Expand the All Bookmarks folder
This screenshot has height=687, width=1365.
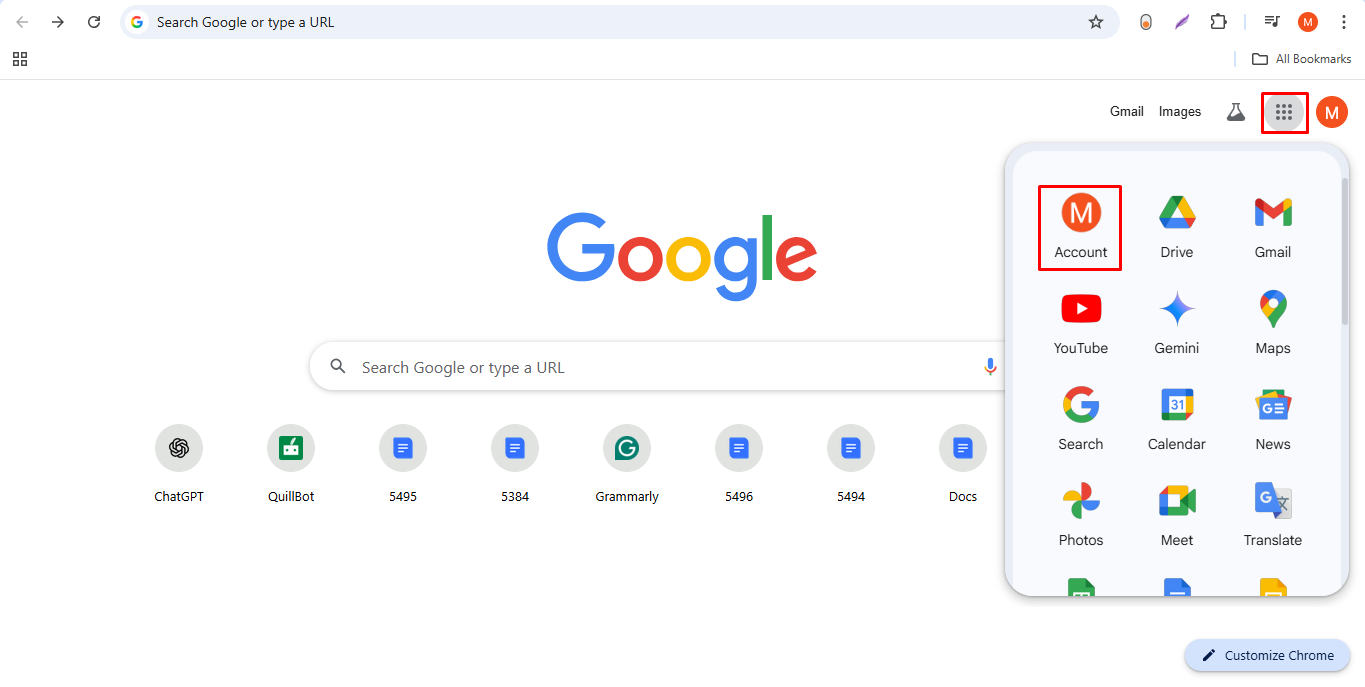(x=1300, y=58)
